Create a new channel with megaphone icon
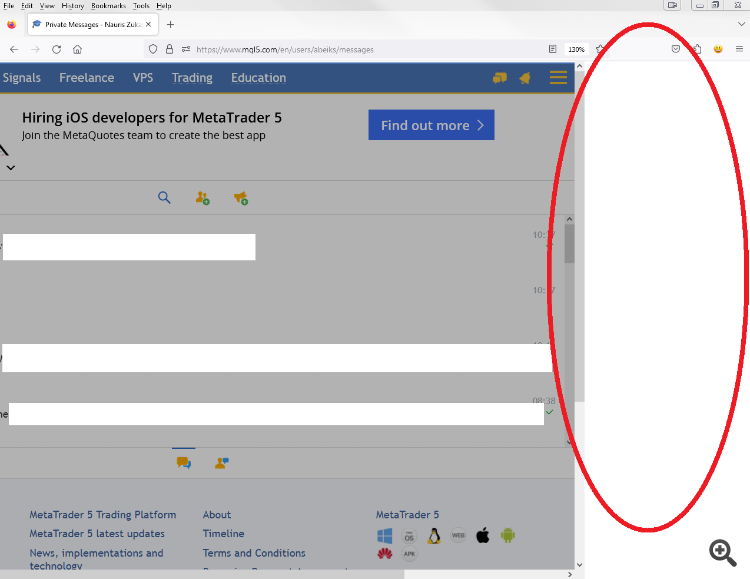The image size is (750, 579). 241,198
